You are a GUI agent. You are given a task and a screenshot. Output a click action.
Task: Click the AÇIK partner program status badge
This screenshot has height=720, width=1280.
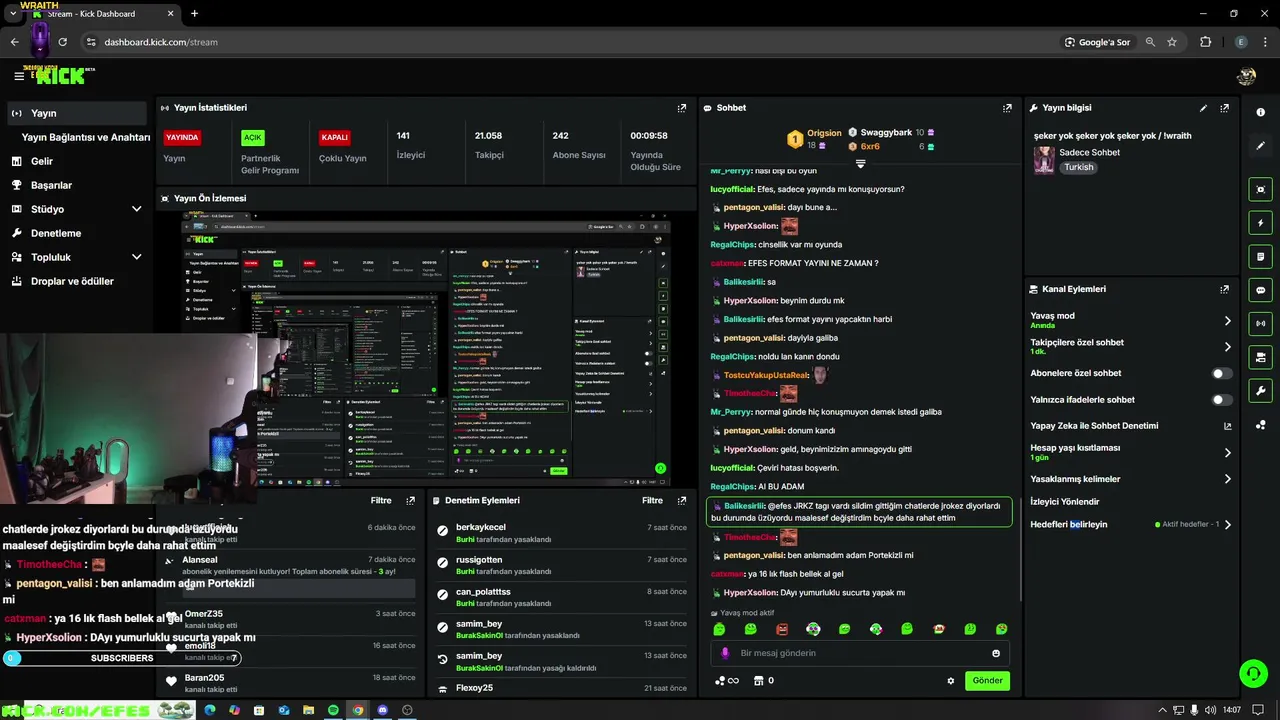[253, 137]
